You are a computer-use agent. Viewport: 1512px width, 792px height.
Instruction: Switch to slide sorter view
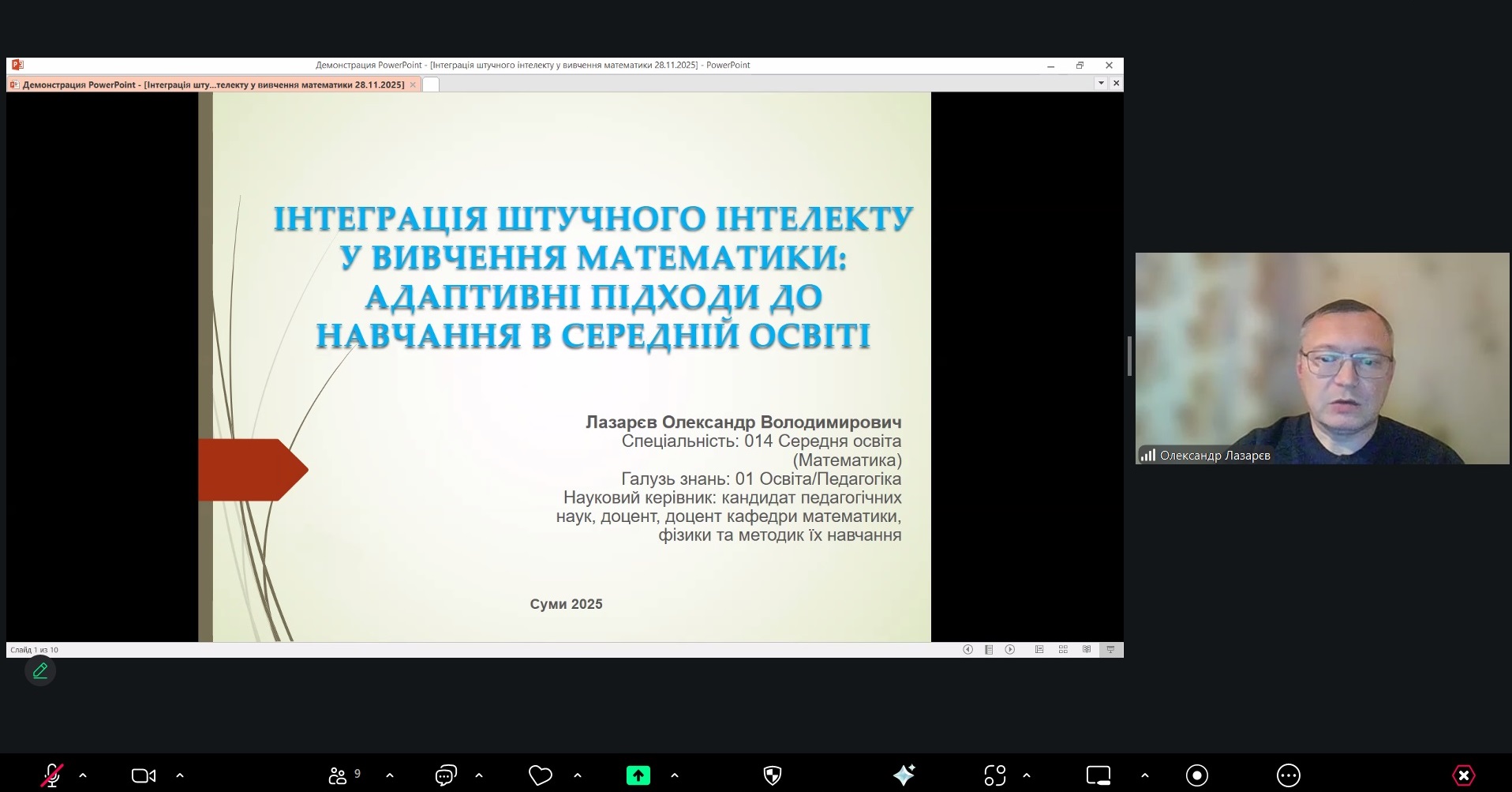coord(1063,650)
